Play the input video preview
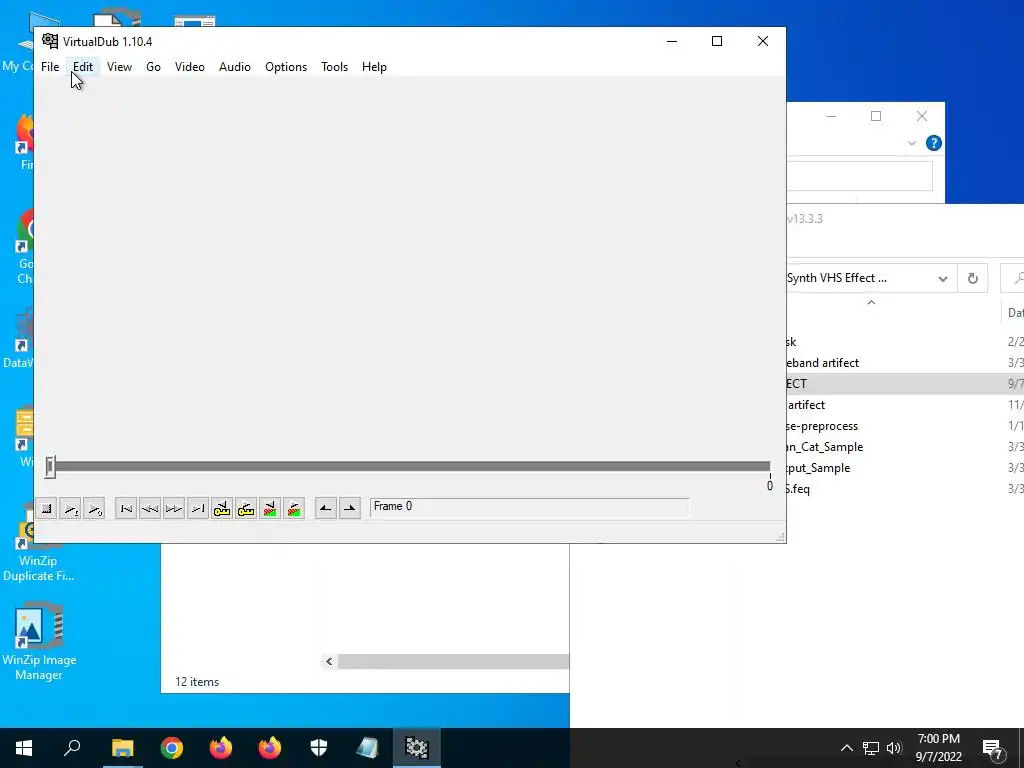1024x768 pixels. tap(71, 509)
